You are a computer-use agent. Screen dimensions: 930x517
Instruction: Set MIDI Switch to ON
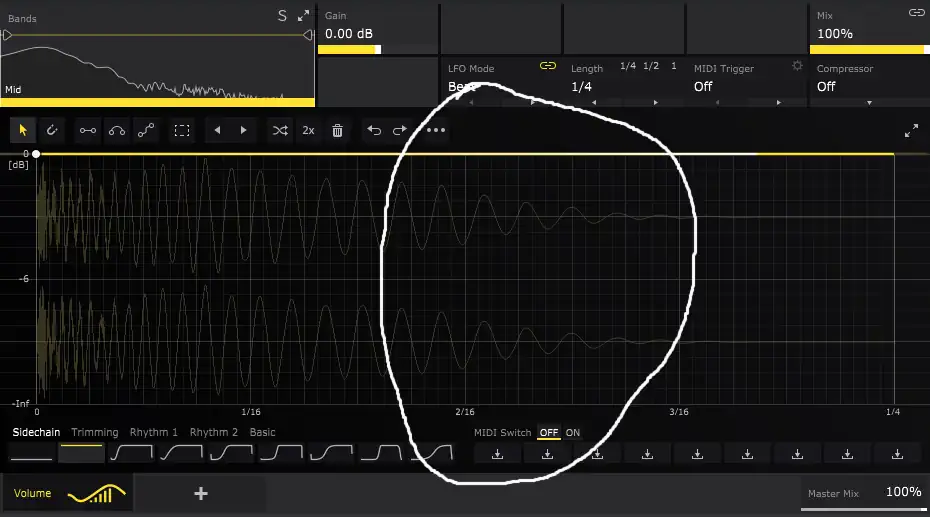pos(572,433)
